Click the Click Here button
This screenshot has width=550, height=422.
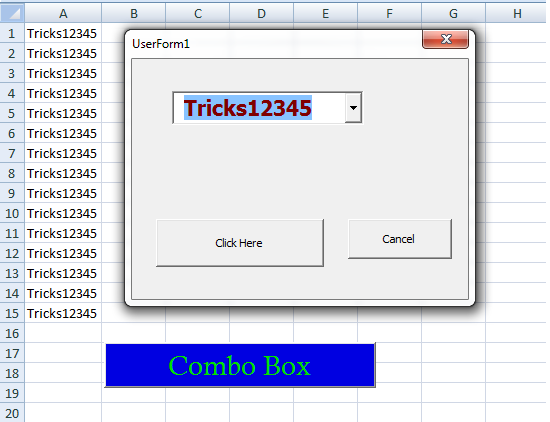pos(240,243)
